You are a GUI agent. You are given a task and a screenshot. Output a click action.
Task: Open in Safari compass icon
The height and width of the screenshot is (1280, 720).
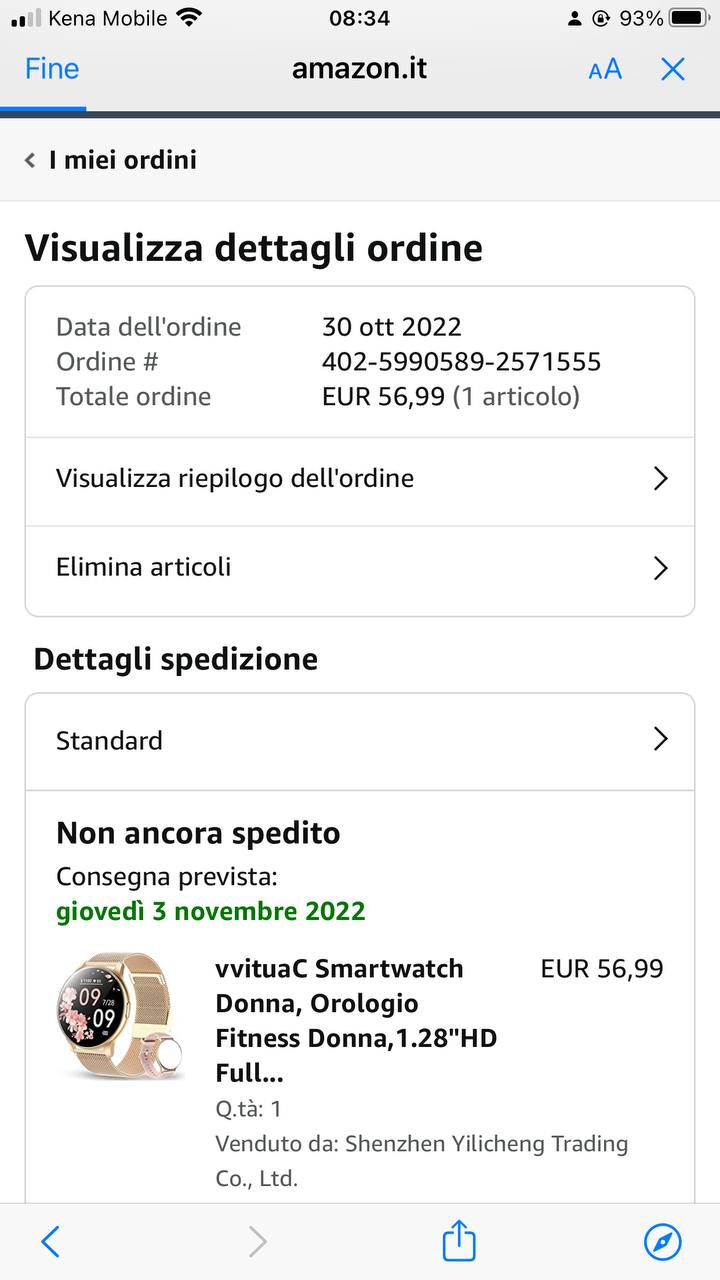pyautogui.click(x=662, y=1242)
